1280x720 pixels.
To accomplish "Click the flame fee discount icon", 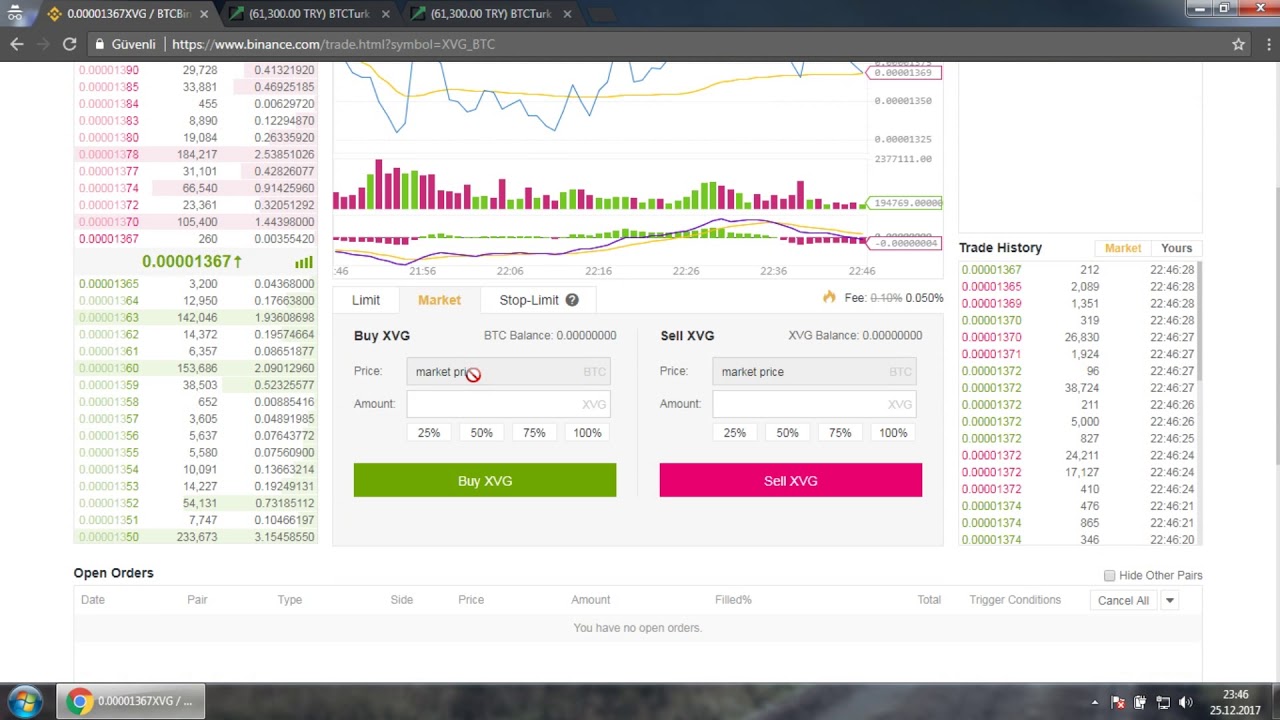I will [x=829, y=297].
